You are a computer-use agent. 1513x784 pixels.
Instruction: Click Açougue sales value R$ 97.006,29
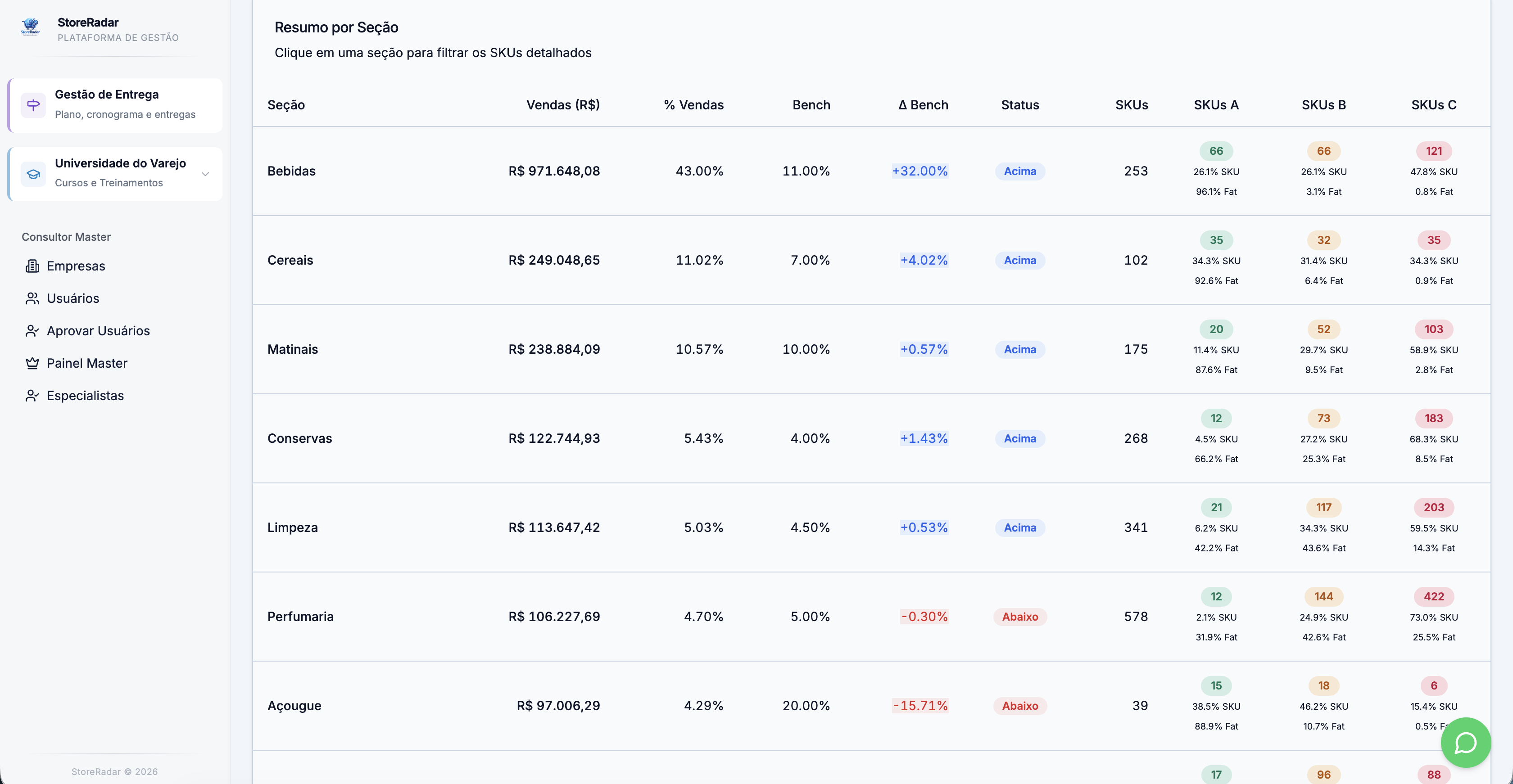[558, 706]
